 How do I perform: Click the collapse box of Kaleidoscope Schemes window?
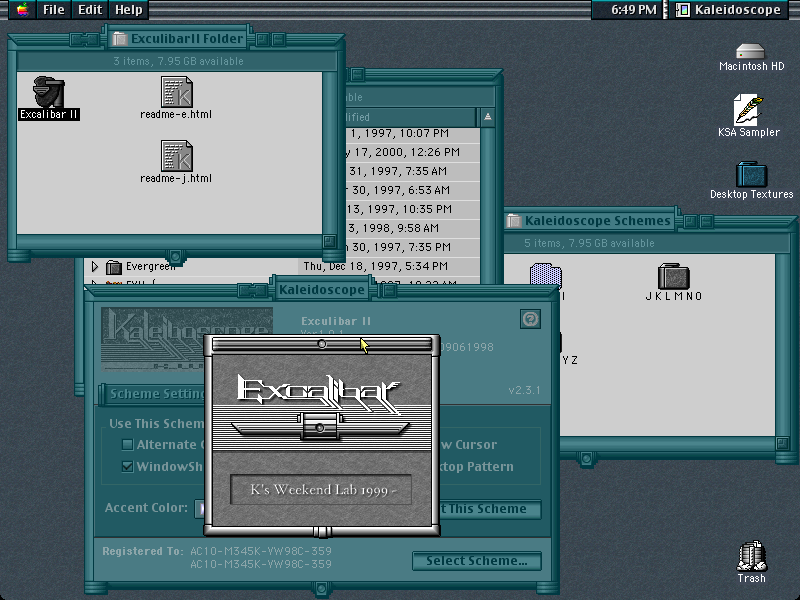click(707, 221)
